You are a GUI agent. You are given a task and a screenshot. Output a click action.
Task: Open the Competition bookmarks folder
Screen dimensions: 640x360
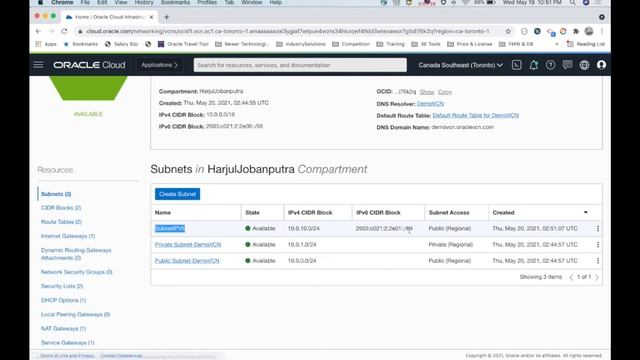pos(351,44)
